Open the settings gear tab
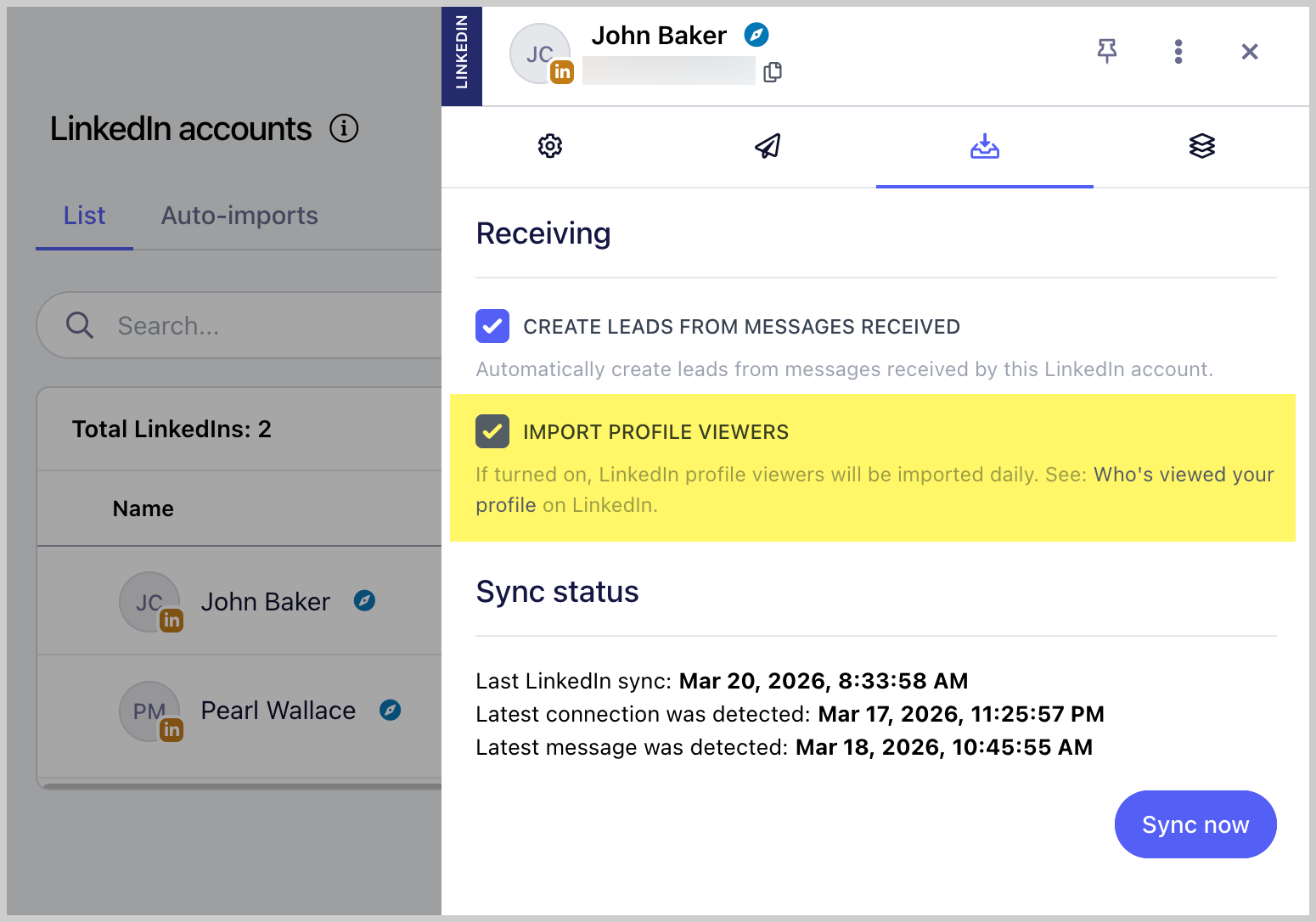Image resolution: width=1316 pixels, height=922 pixels. pyautogui.click(x=550, y=146)
